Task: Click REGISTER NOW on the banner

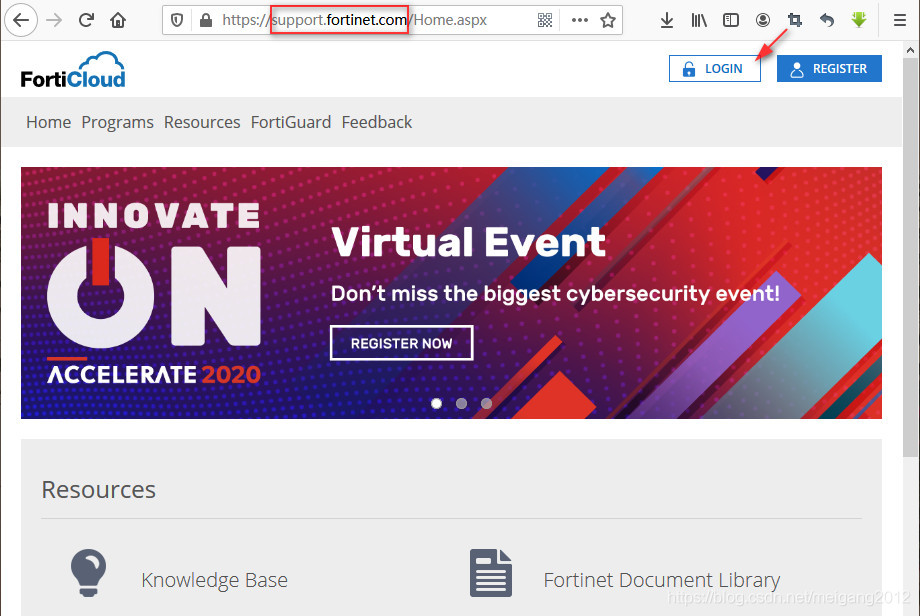Action: [x=401, y=343]
